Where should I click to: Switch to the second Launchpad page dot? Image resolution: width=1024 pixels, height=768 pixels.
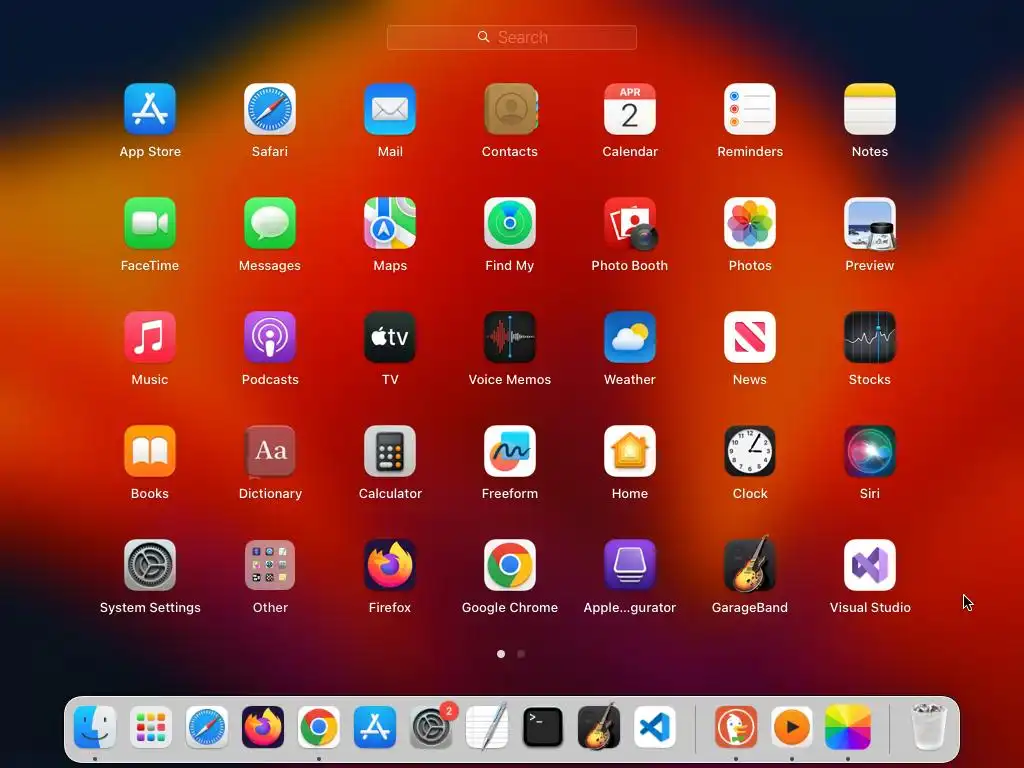(521, 654)
